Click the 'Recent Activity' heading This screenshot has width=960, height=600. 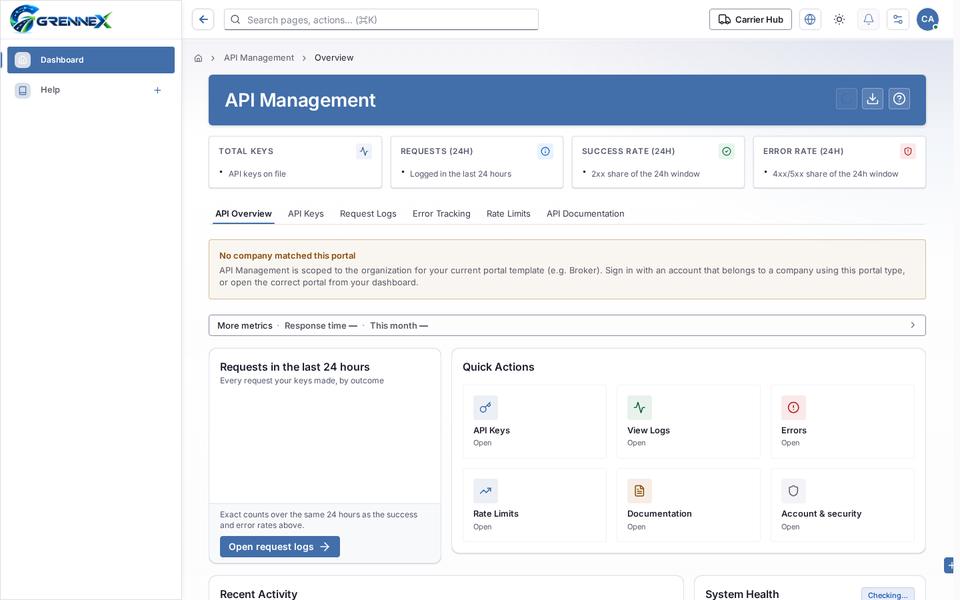[x=258, y=594]
